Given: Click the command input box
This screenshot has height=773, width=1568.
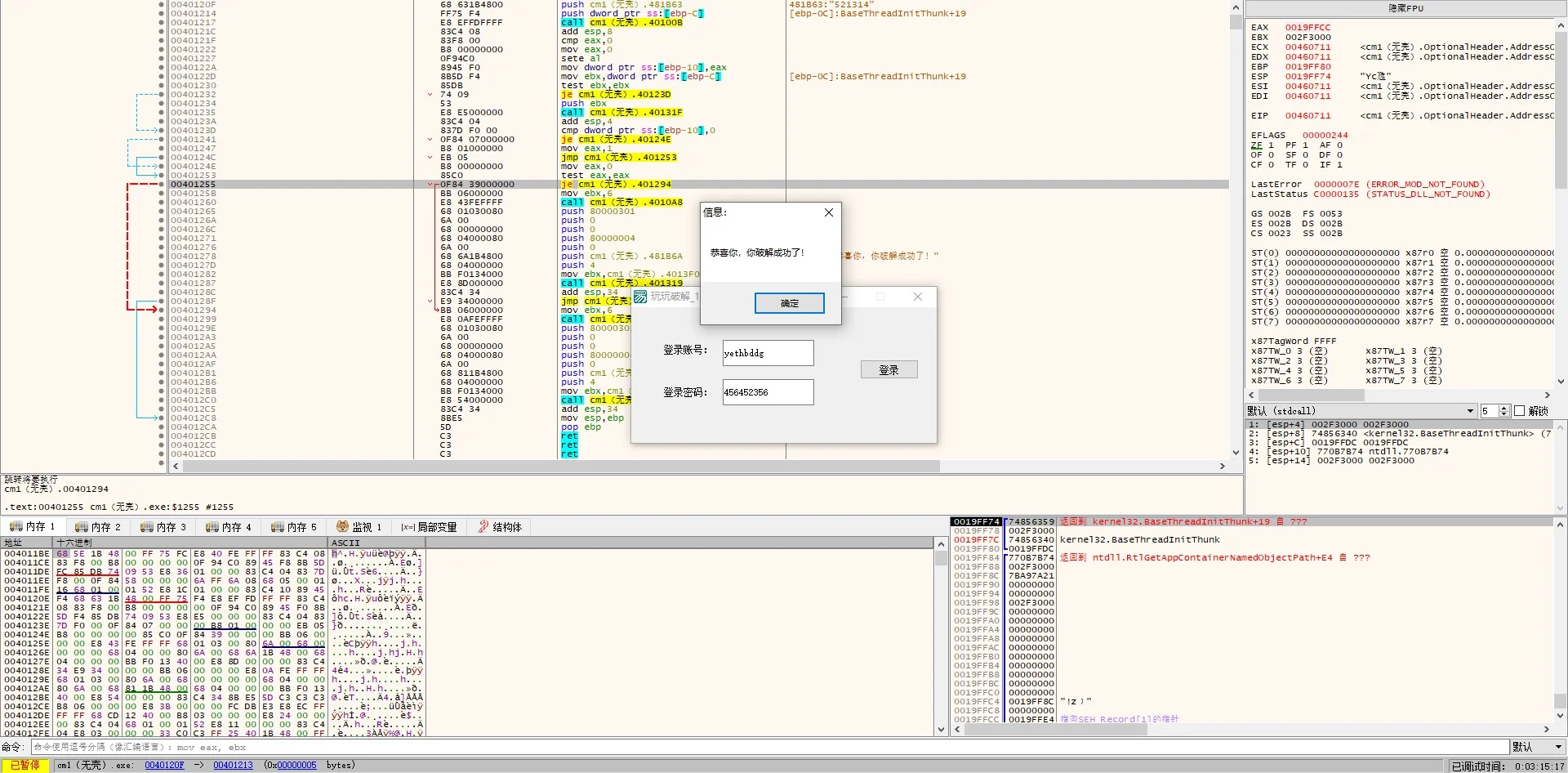Looking at the screenshot, I should [x=769, y=747].
